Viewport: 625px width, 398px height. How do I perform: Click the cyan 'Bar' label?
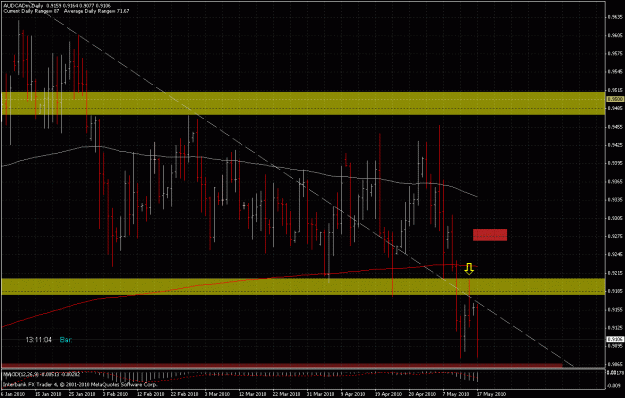point(66,340)
